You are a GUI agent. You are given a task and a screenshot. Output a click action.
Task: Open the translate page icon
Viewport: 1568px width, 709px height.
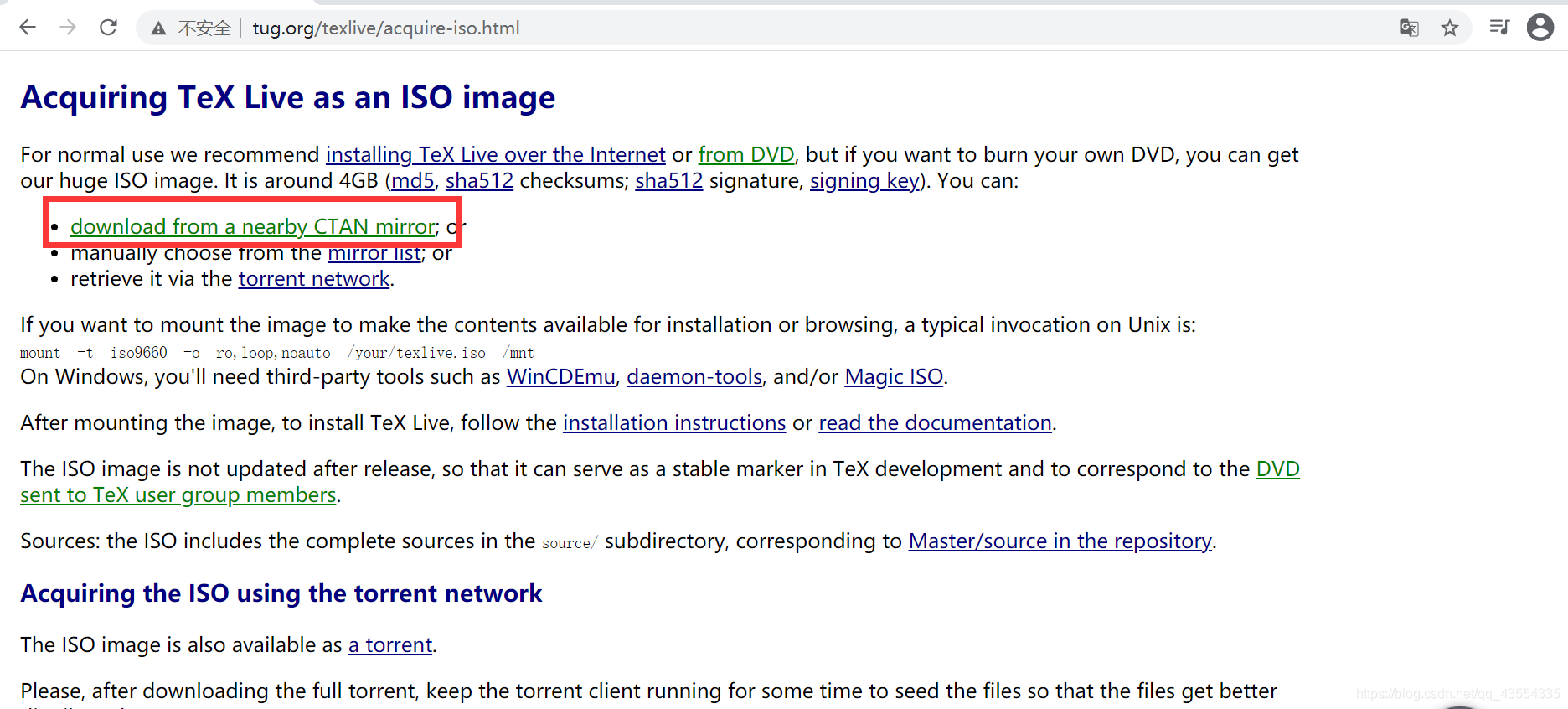tap(1410, 28)
